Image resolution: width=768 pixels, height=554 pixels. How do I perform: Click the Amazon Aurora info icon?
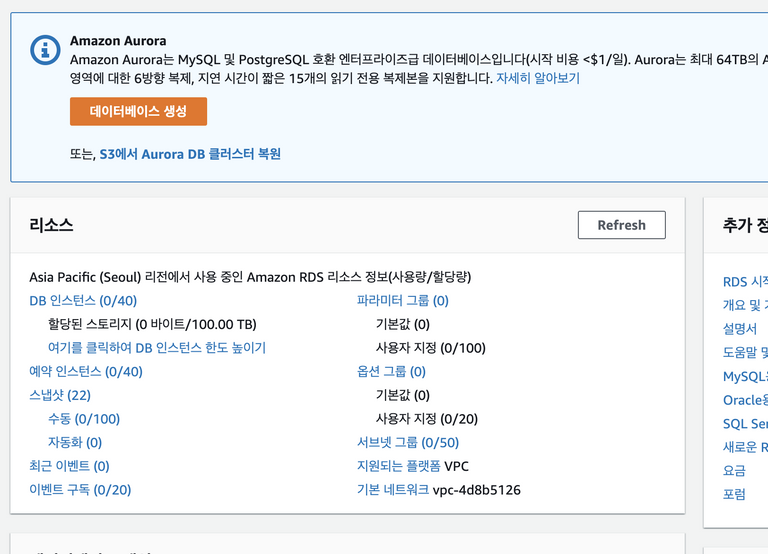[45, 49]
